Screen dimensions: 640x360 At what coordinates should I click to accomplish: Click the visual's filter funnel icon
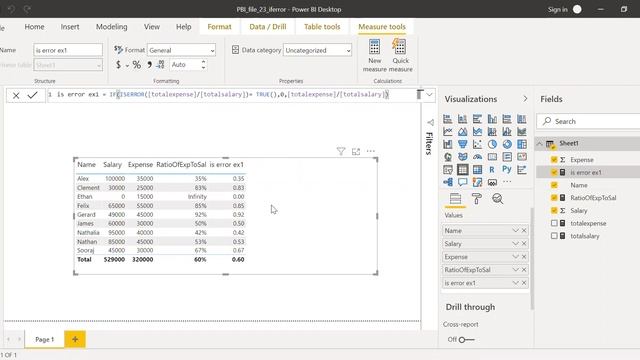point(341,151)
